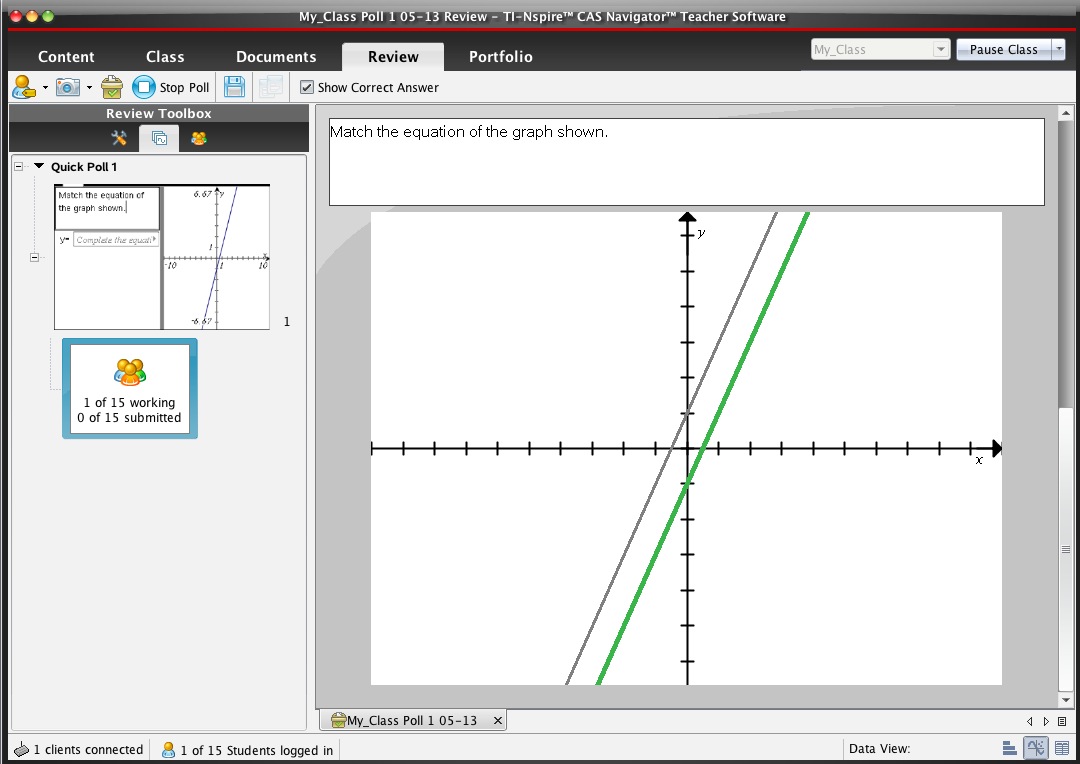Open the screen capture dropdown arrow
This screenshot has width=1080, height=764.
[x=89, y=88]
